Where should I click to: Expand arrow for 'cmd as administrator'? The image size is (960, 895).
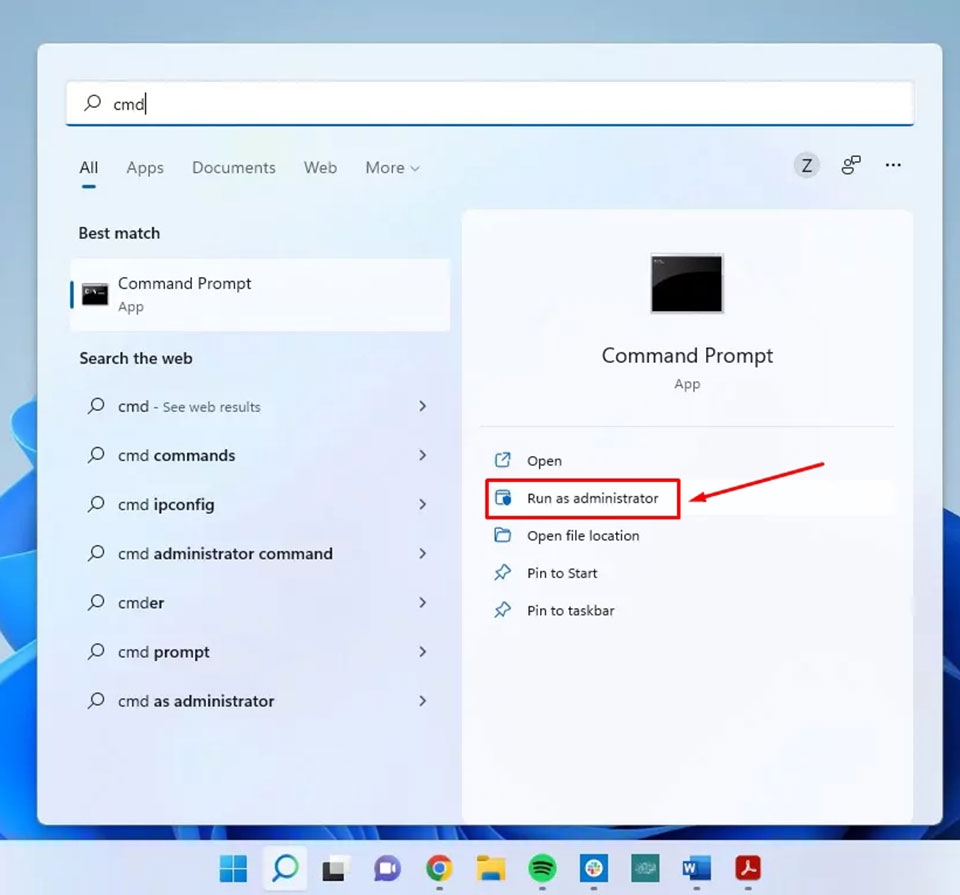422,700
